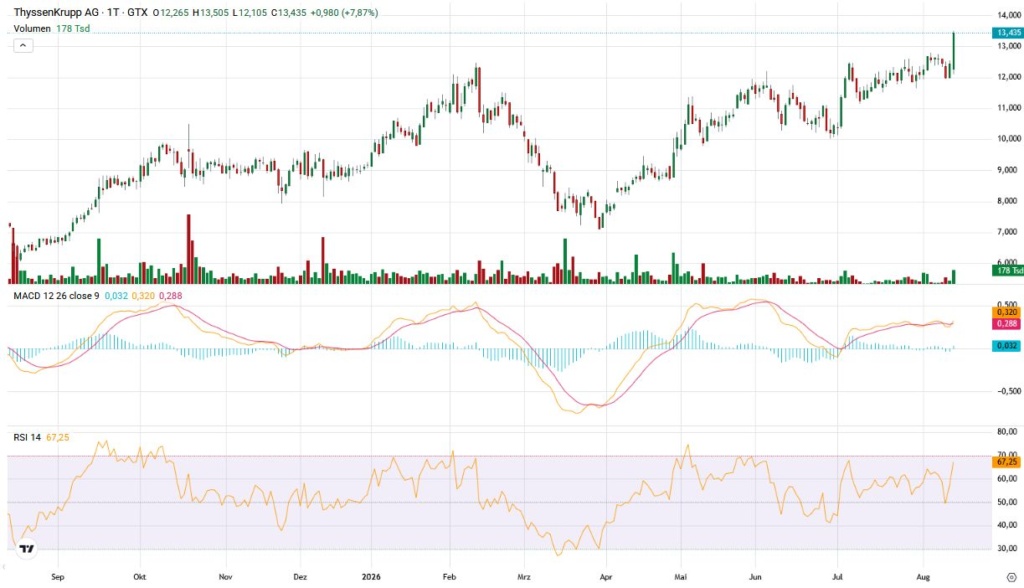Click the Volumen indicator legend label
Image resolution: width=1024 pixels, height=588 pixels.
32,29
